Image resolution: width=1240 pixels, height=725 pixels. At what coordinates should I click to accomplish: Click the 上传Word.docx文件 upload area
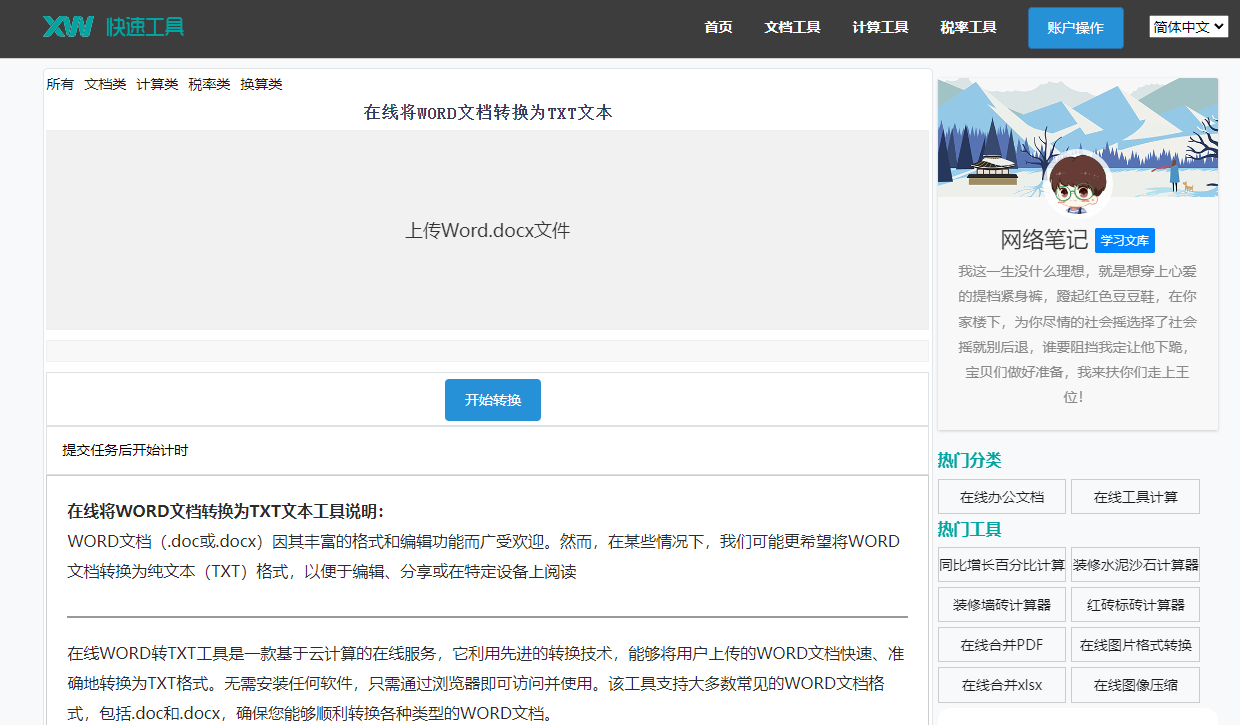(487, 230)
